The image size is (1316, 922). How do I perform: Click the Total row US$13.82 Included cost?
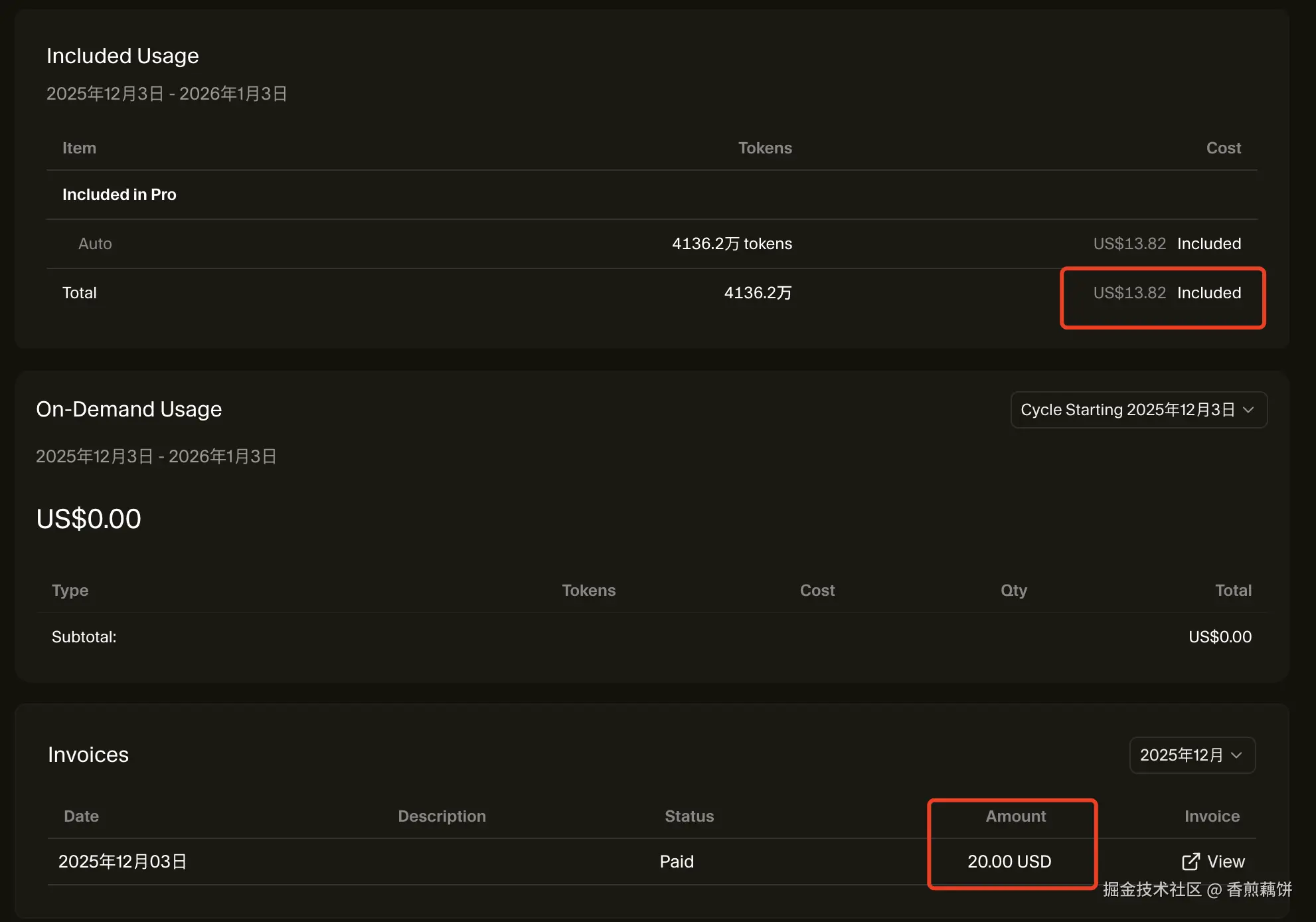pyautogui.click(x=1167, y=293)
